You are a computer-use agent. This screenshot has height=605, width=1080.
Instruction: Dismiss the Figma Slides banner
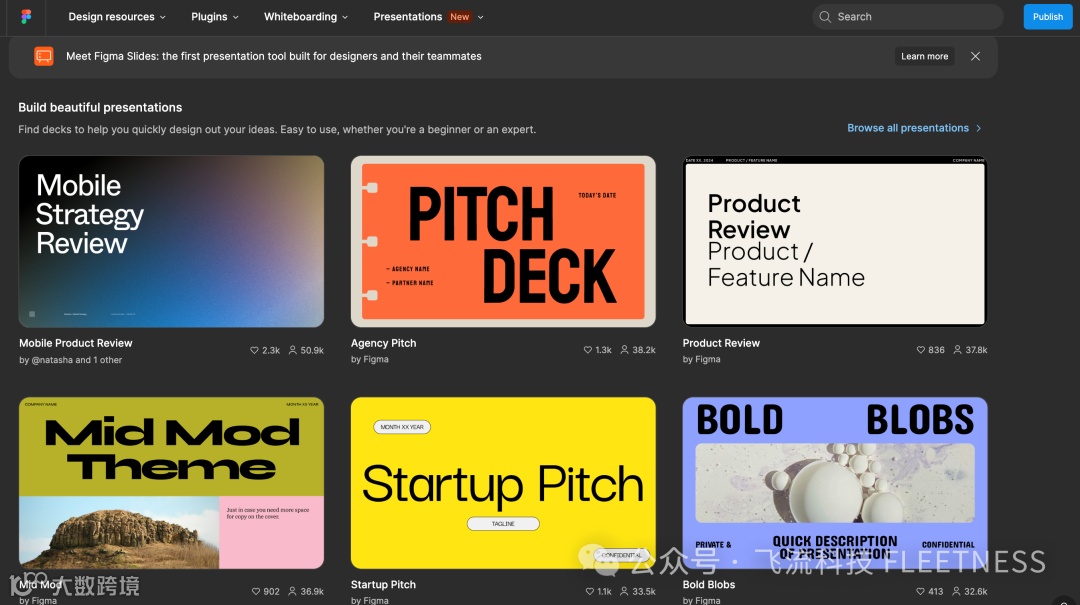[975, 57]
